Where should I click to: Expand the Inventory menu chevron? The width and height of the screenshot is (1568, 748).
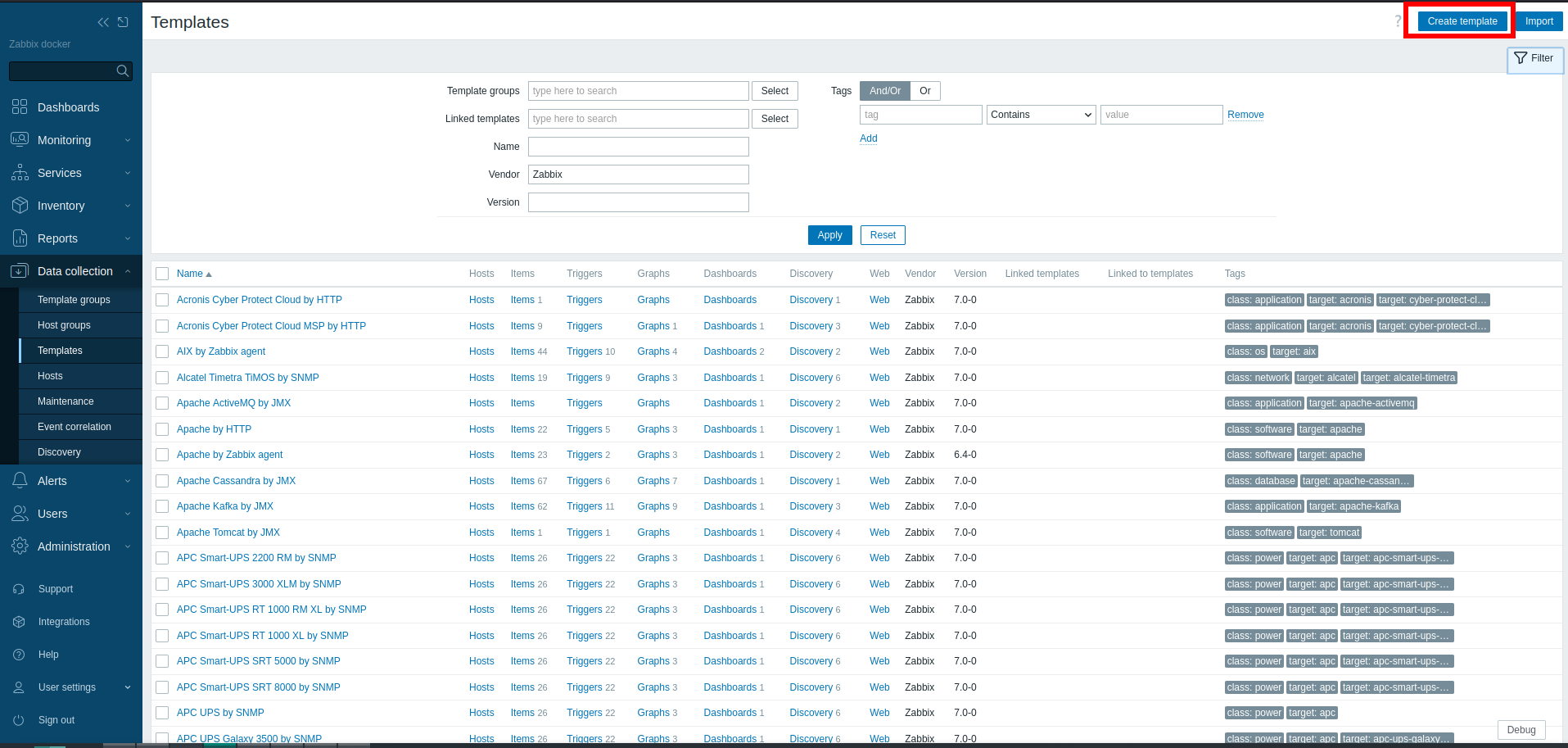coord(128,206)
